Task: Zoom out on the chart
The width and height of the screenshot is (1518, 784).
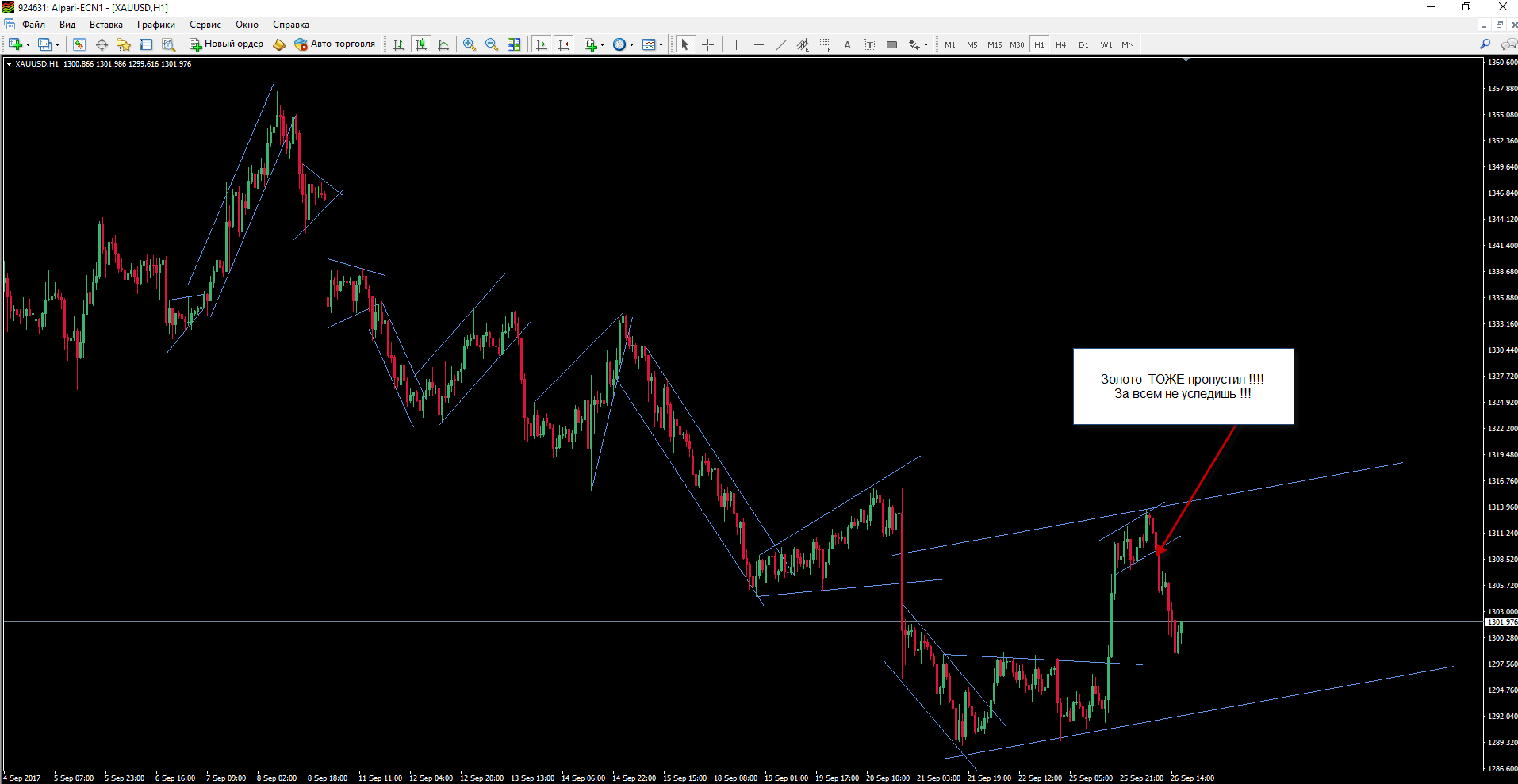Action: click(492, 44)
